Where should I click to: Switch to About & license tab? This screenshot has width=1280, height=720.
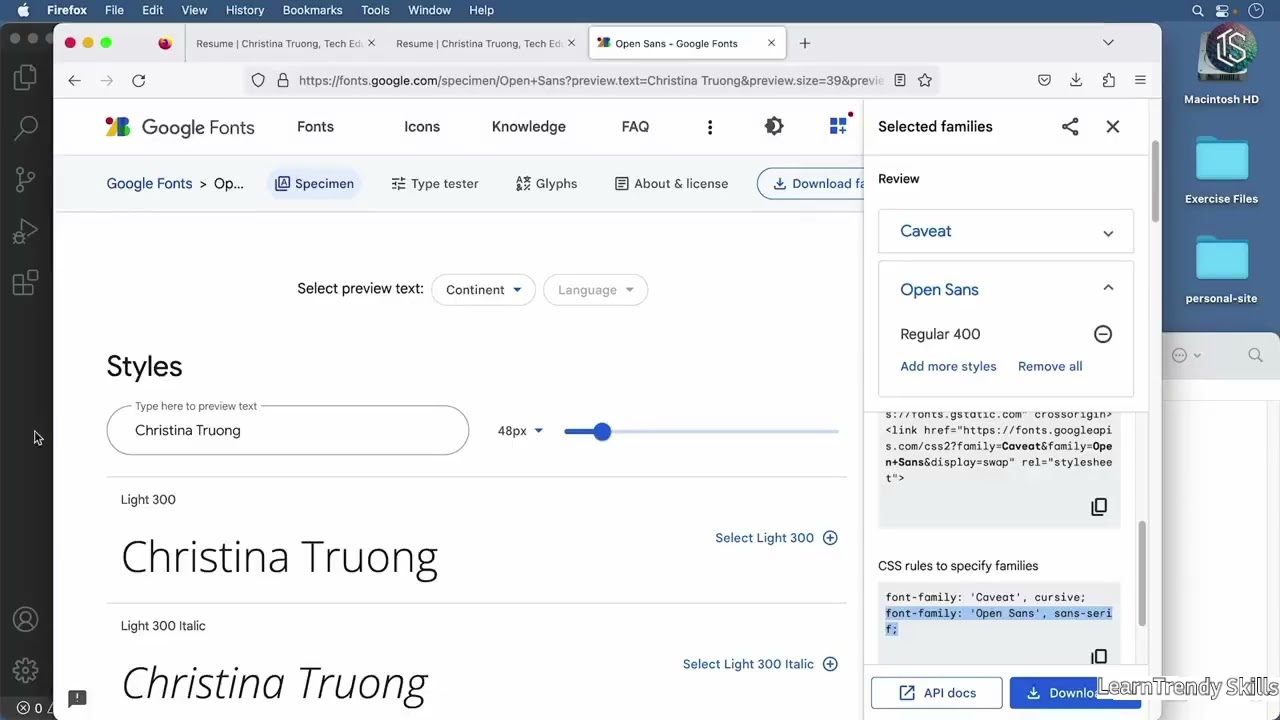point(671,184)
